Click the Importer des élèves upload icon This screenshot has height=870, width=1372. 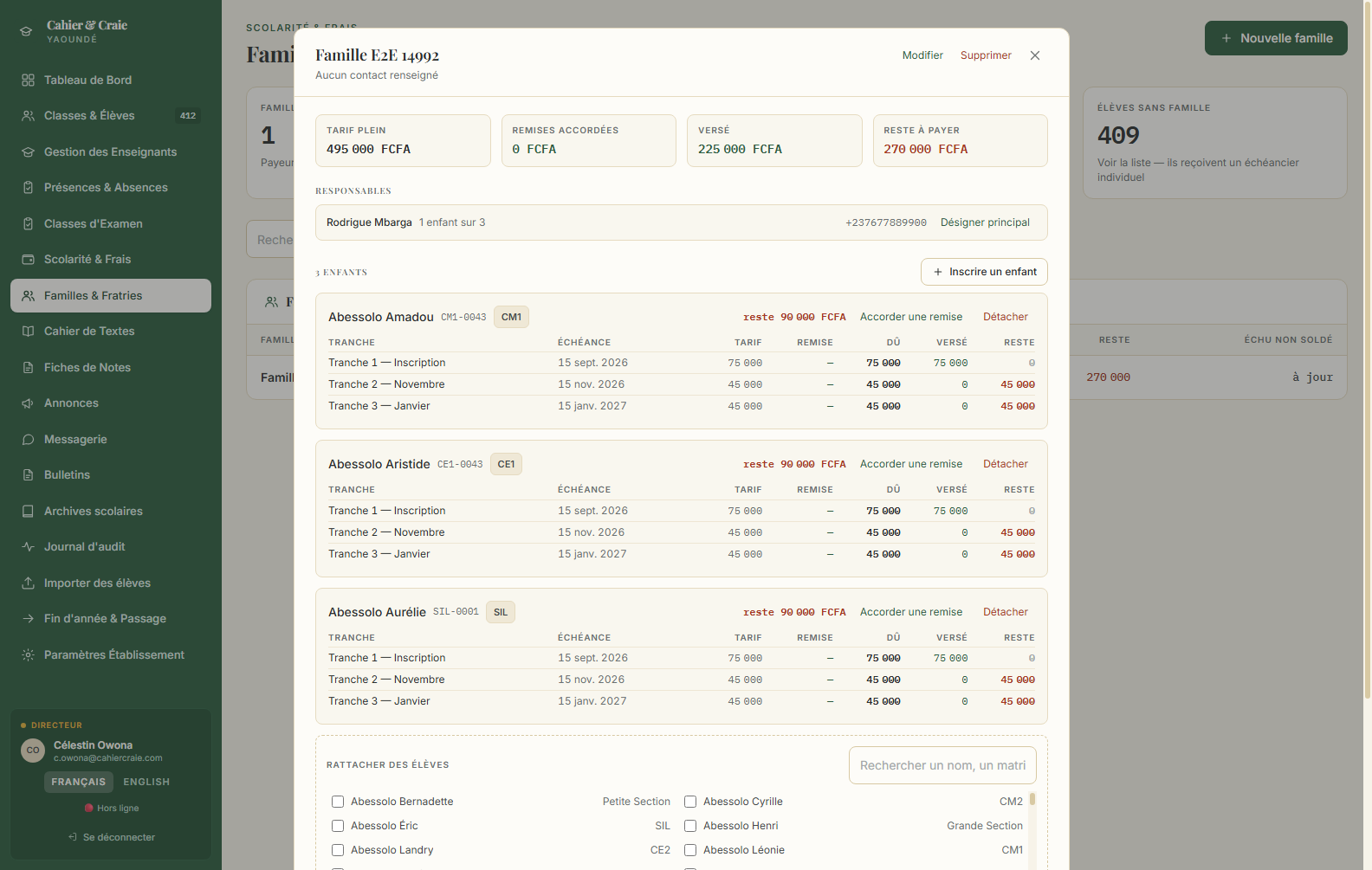coord(28,583)
